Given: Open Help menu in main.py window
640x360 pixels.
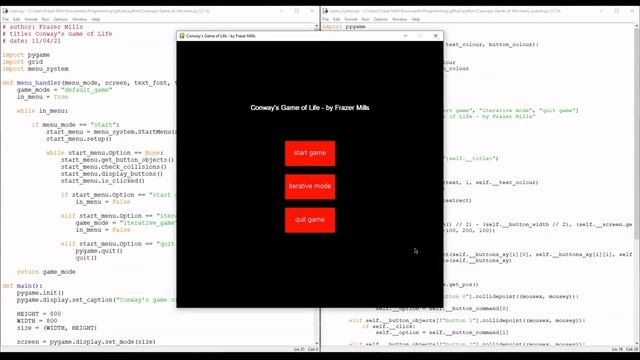Looking at the screenshot, I should (96, 19).
